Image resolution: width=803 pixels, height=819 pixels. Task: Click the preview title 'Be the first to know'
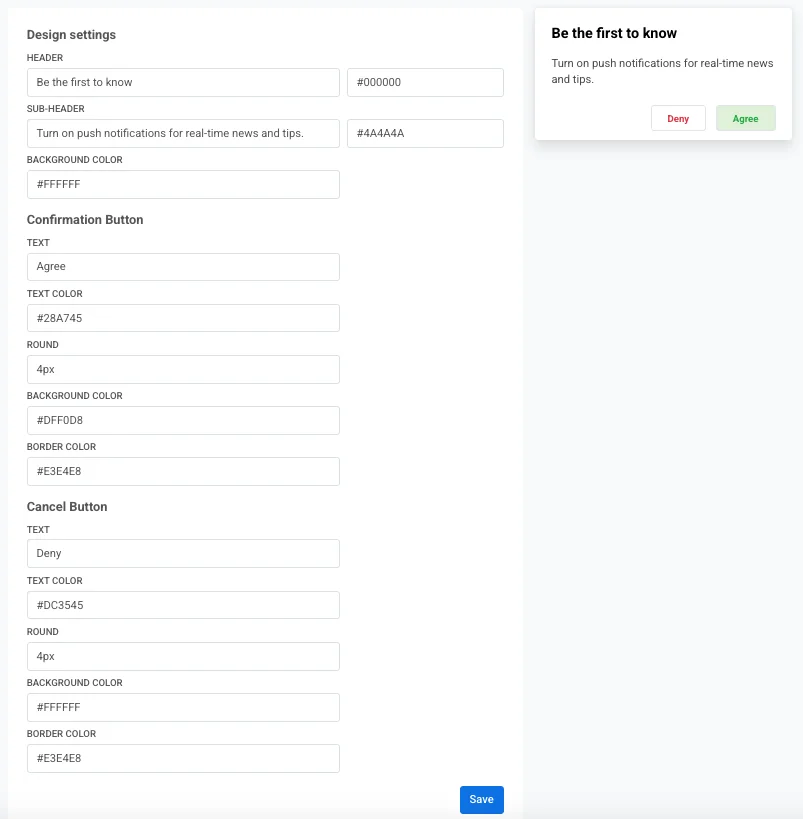point(614,33)
